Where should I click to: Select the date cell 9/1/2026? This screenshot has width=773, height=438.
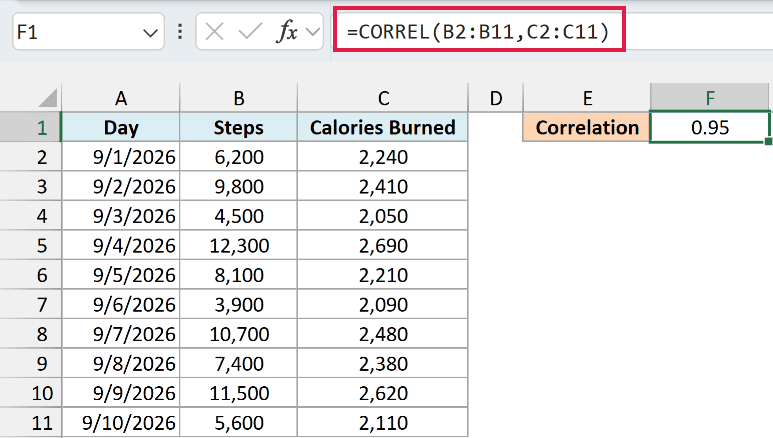coord(121,157)
